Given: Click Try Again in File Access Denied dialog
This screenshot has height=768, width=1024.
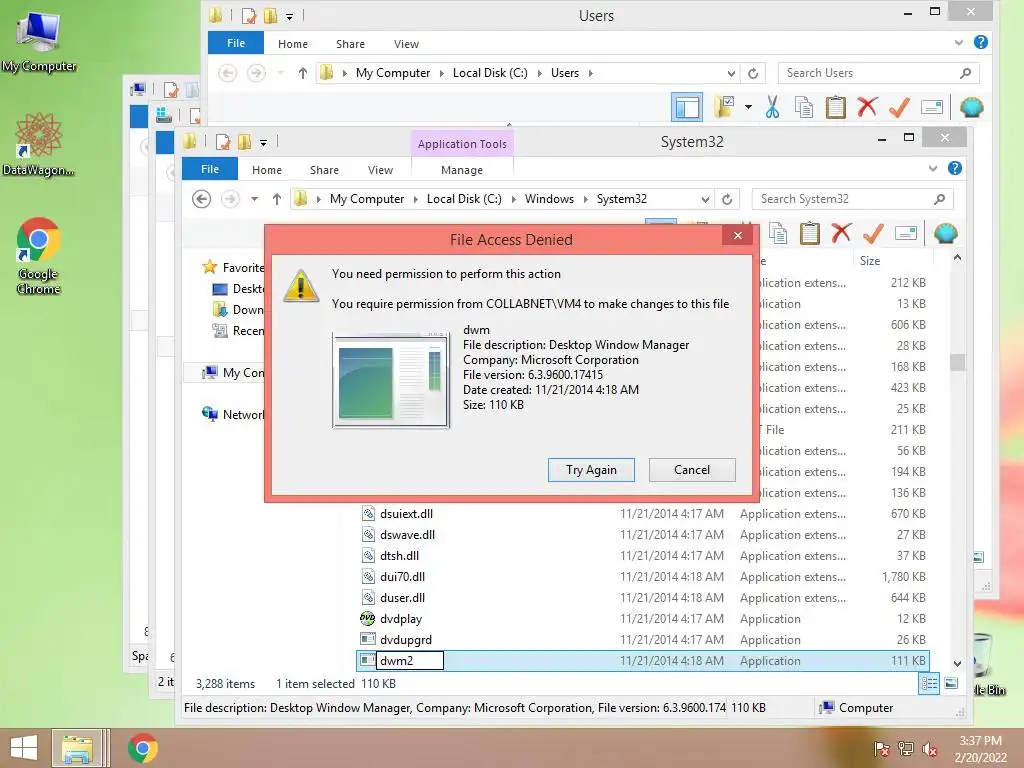Looking at the screenshot, I should coord(591,470).
